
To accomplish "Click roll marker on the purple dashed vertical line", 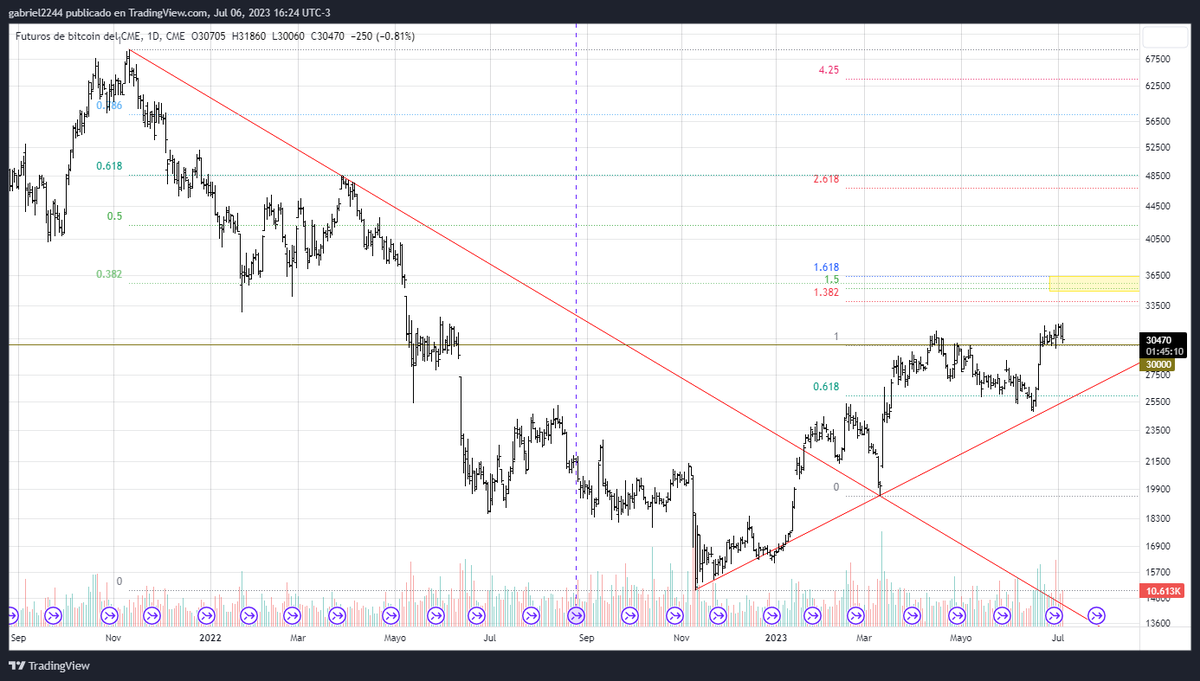I will pyautogui.click(x=576, y=615).
